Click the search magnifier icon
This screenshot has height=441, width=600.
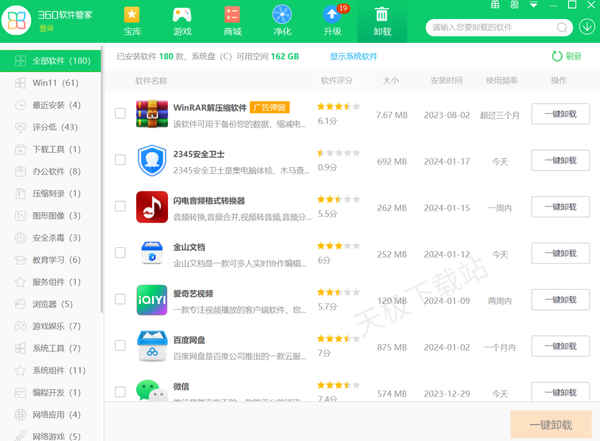tap(562, 28)
